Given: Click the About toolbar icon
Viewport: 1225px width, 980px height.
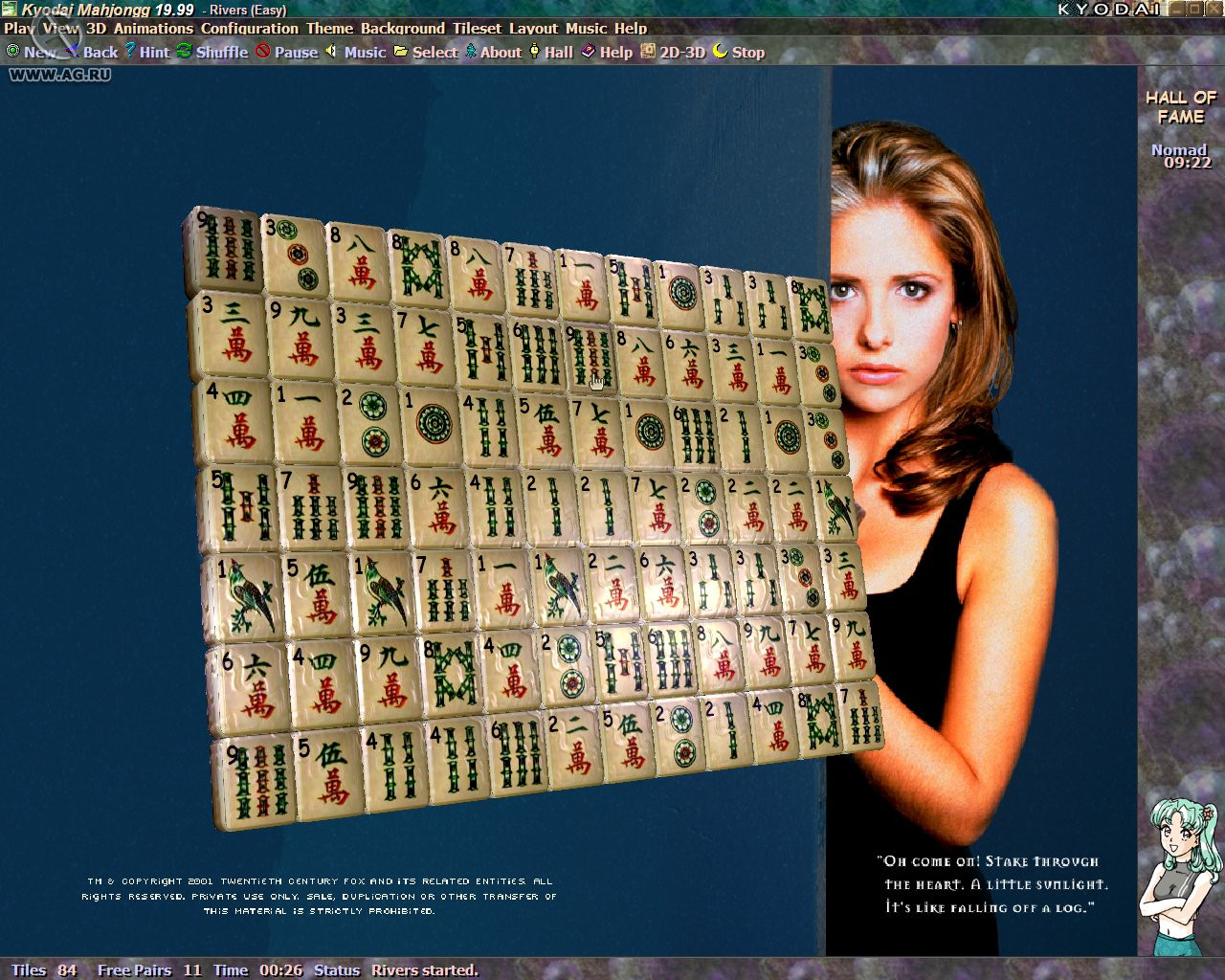Looking at the screenshot, I should pos(471,52).
